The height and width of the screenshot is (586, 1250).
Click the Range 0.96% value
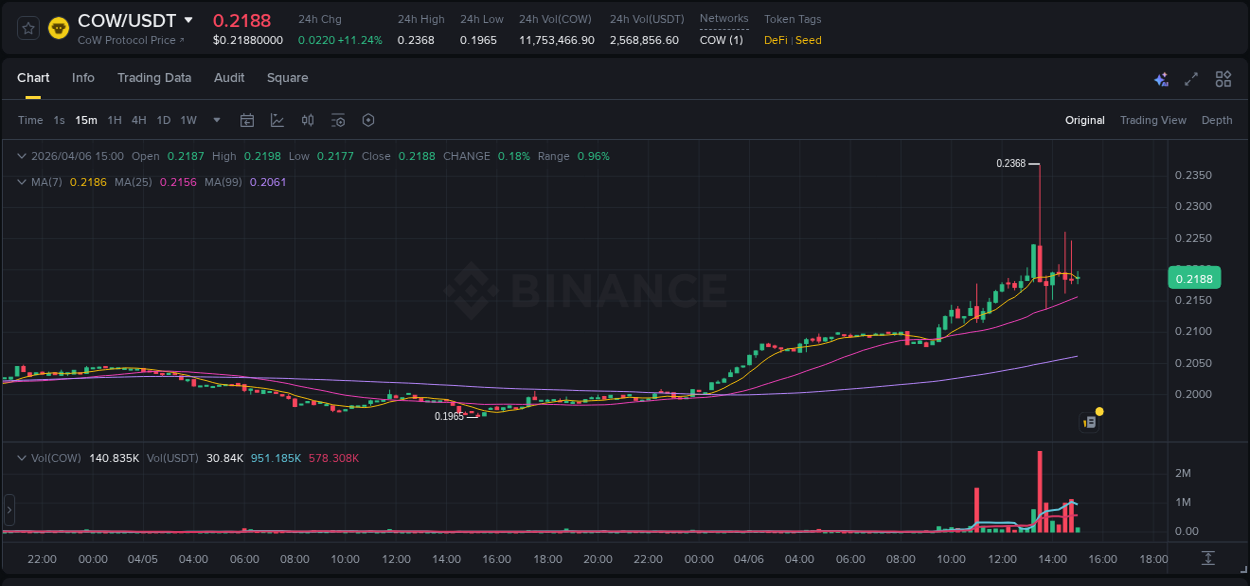point(593,156)
